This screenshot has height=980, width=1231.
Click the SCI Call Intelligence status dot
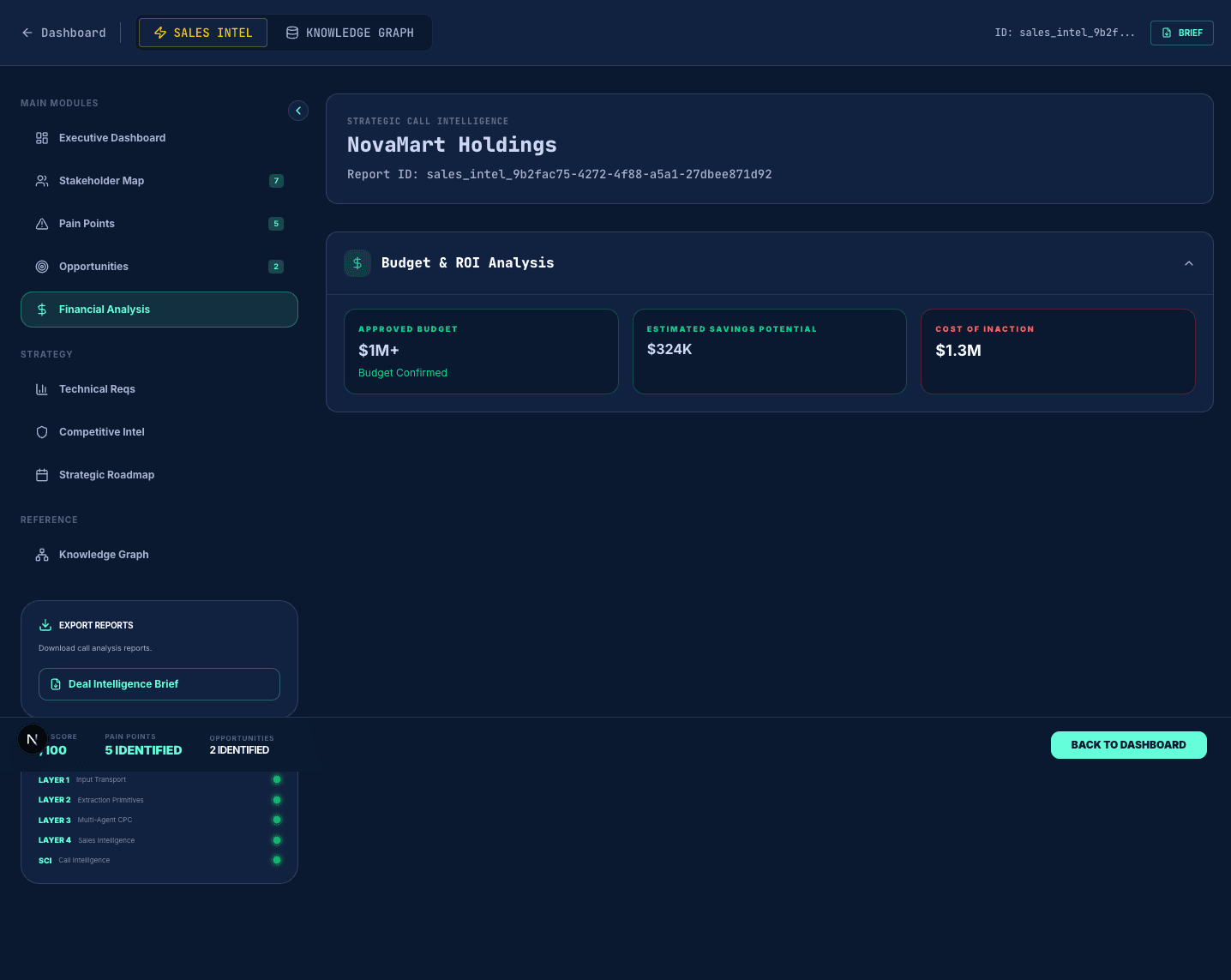277,860
